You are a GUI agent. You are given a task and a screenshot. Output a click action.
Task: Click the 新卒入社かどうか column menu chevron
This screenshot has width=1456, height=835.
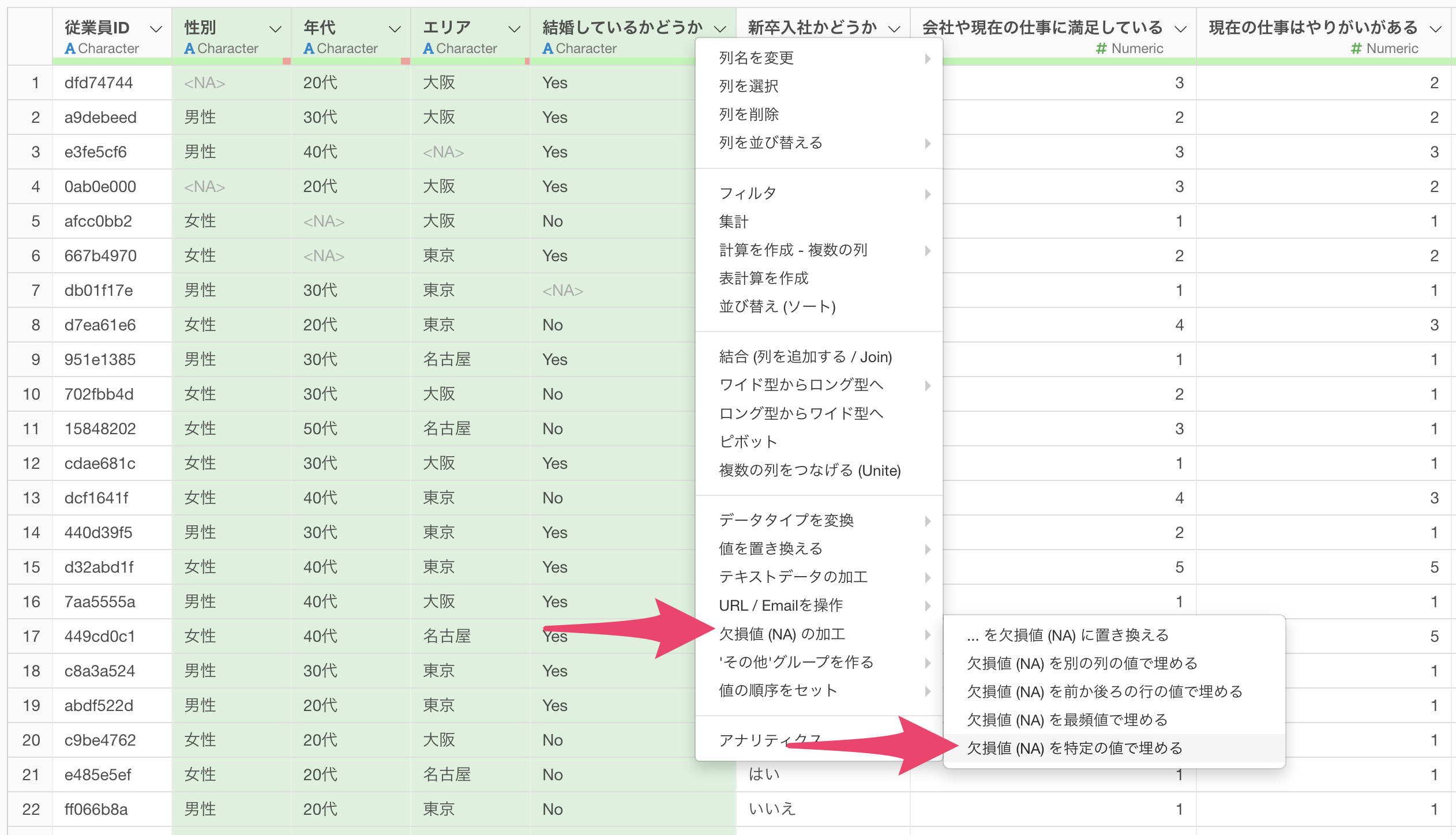click(x=894, y=29)
